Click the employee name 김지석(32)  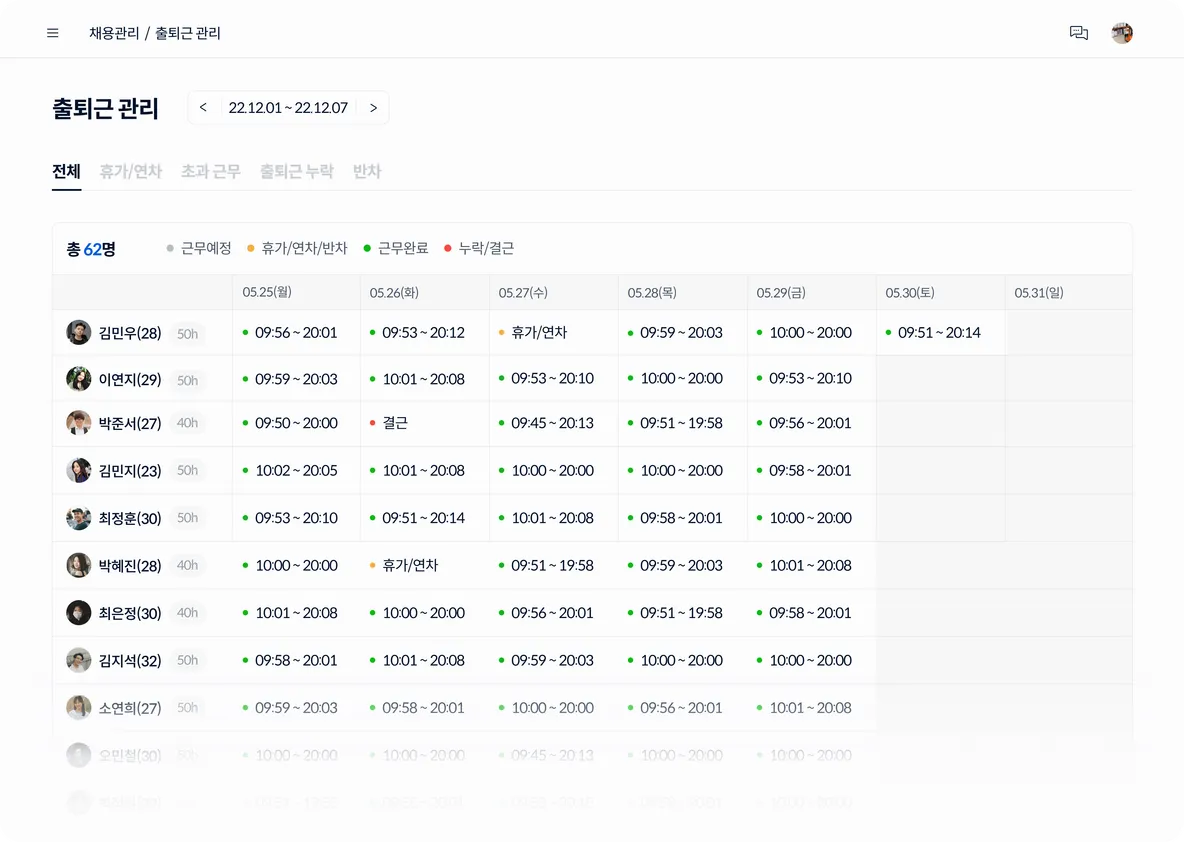(130, 661)
